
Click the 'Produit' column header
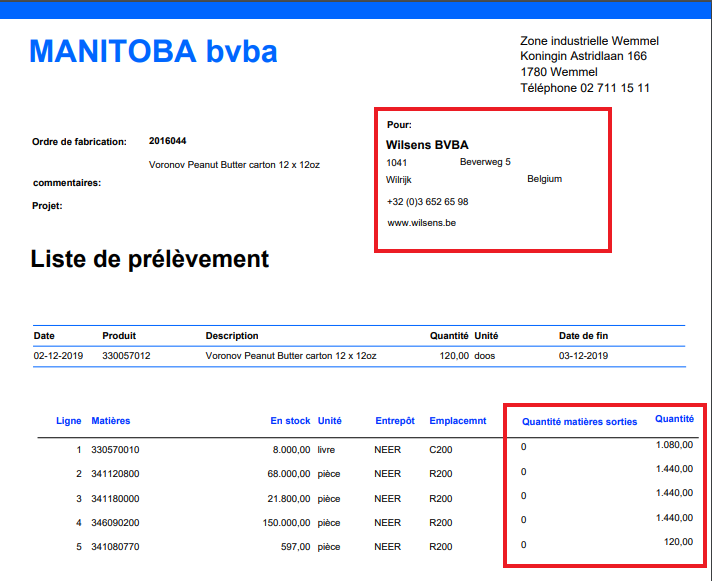[119, 336]
